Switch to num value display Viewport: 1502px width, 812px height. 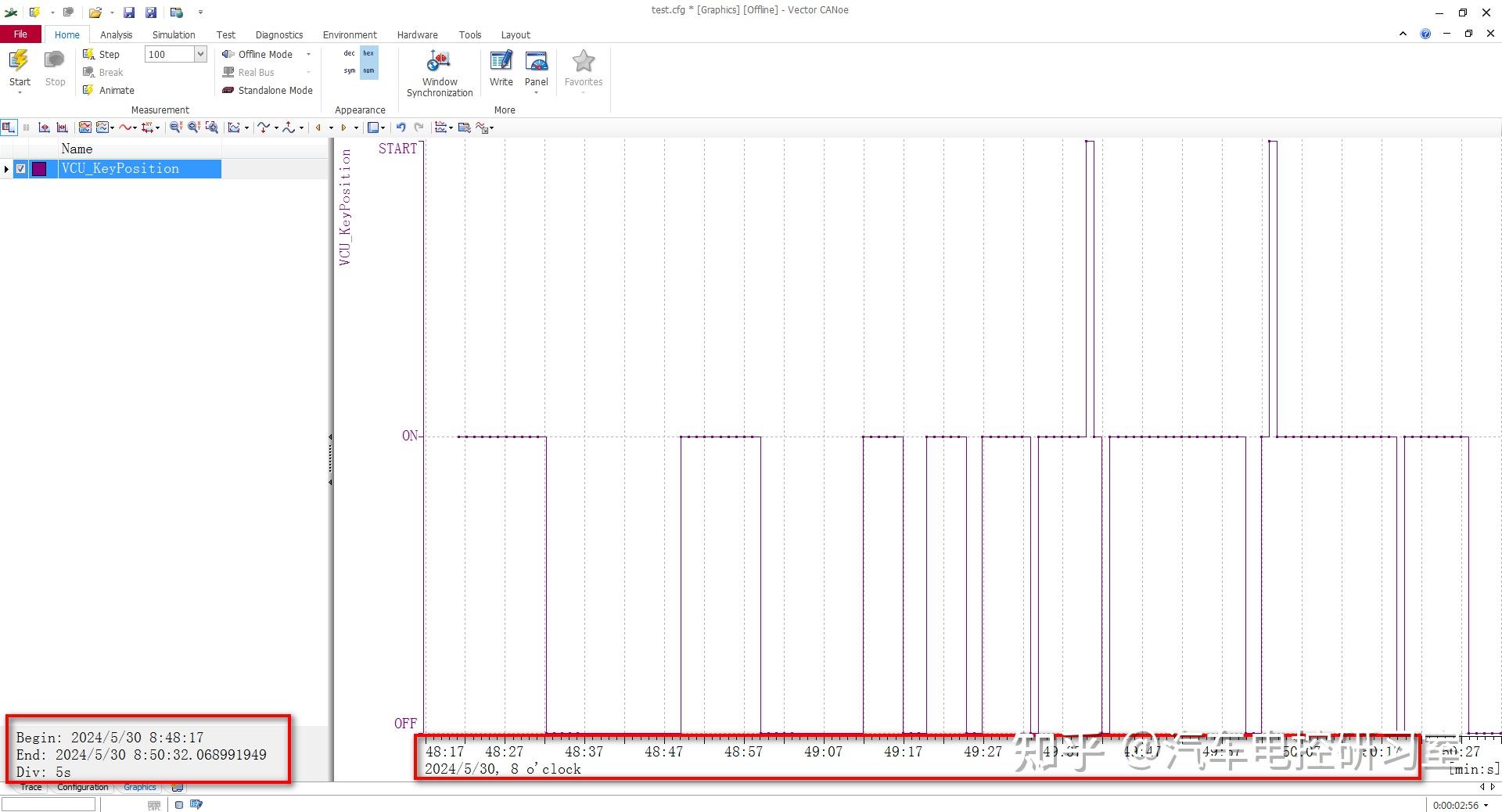pyautogui.click(x=368, y=70)
